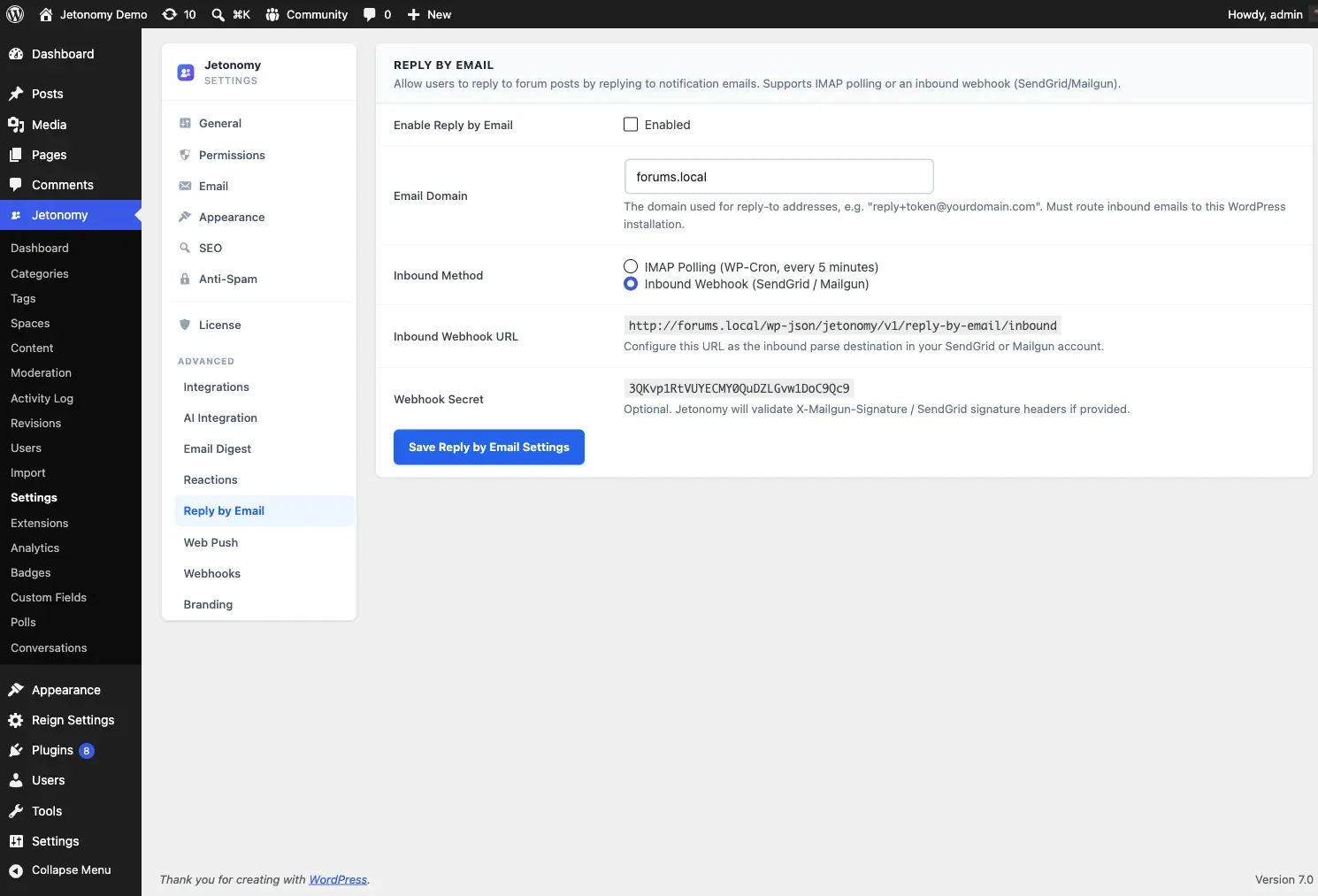Open Import in Jetonomy submenu
This screenshot has height=896, width=1318.
28,473
